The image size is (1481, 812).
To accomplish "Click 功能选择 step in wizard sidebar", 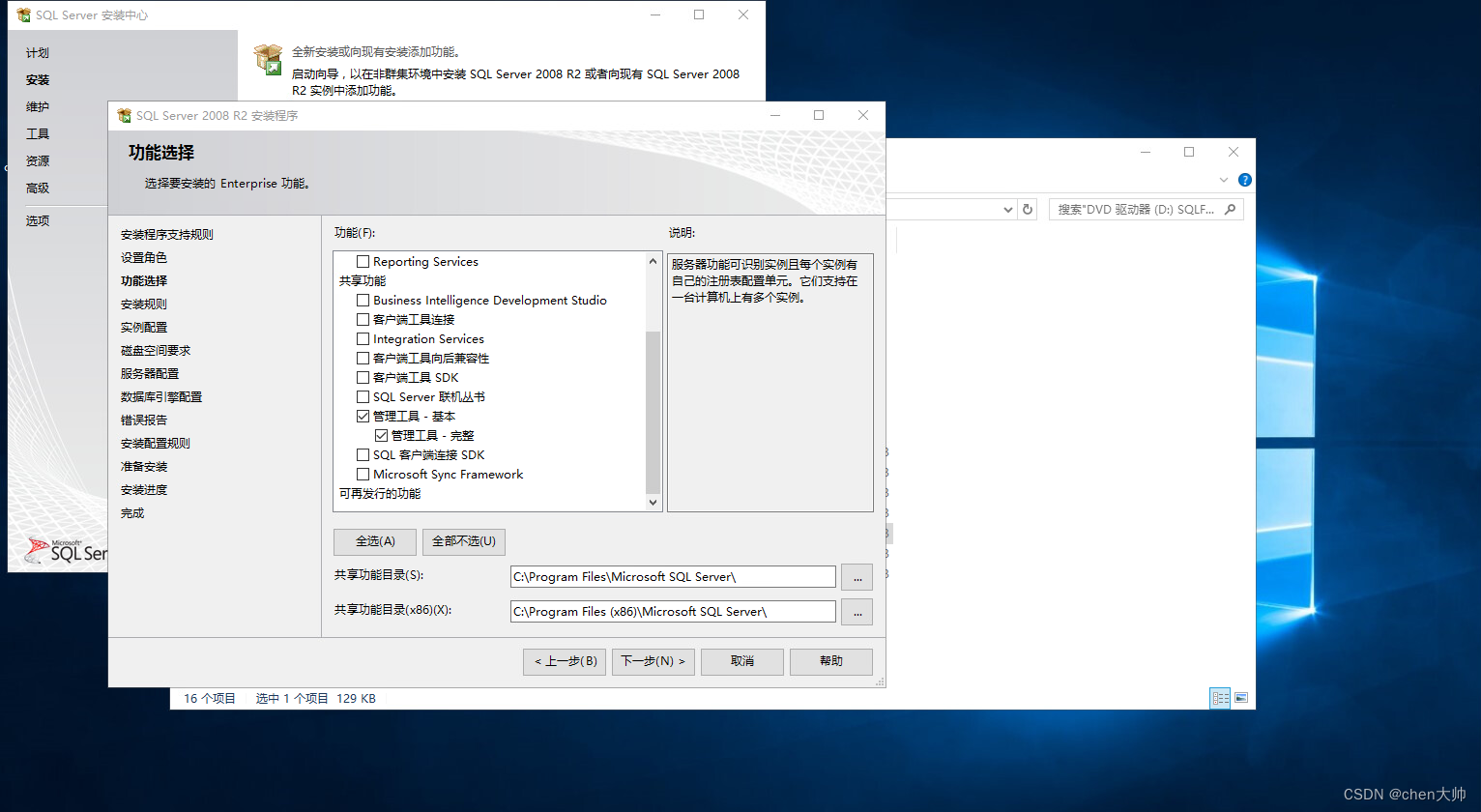I will [144, 281].
